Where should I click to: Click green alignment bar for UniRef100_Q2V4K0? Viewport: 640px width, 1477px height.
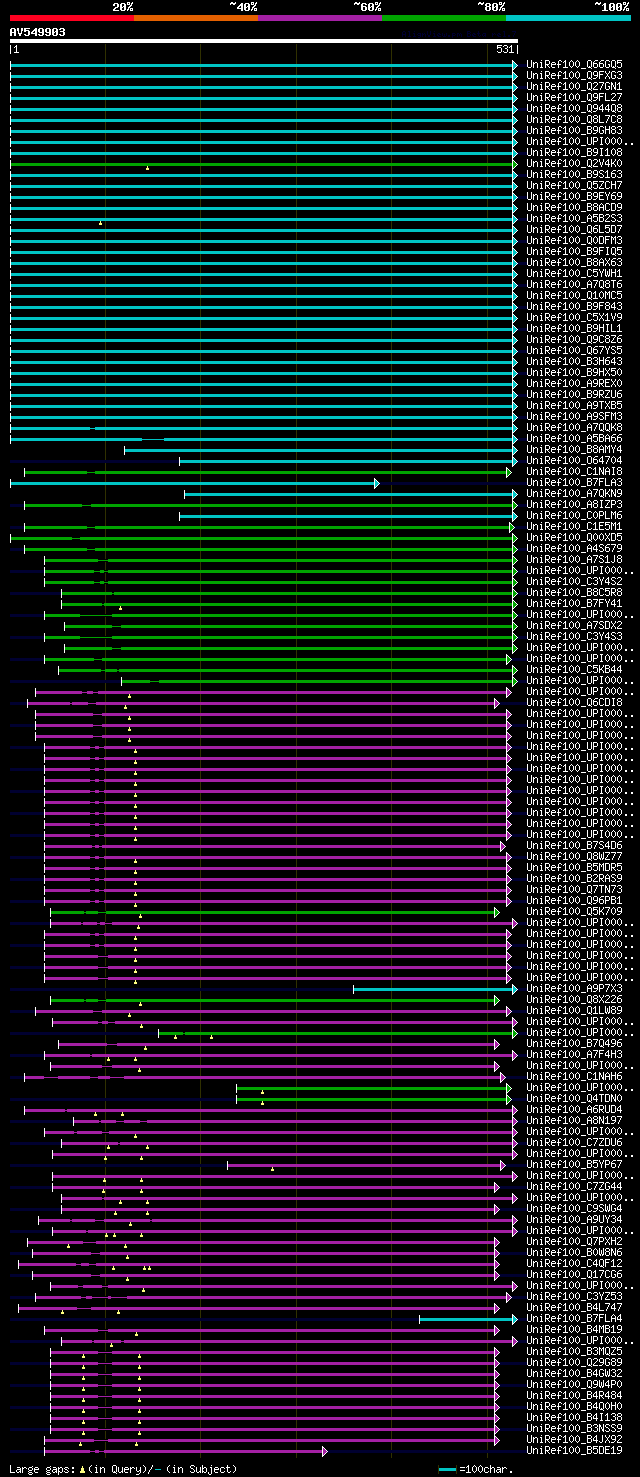coord(264,163)
